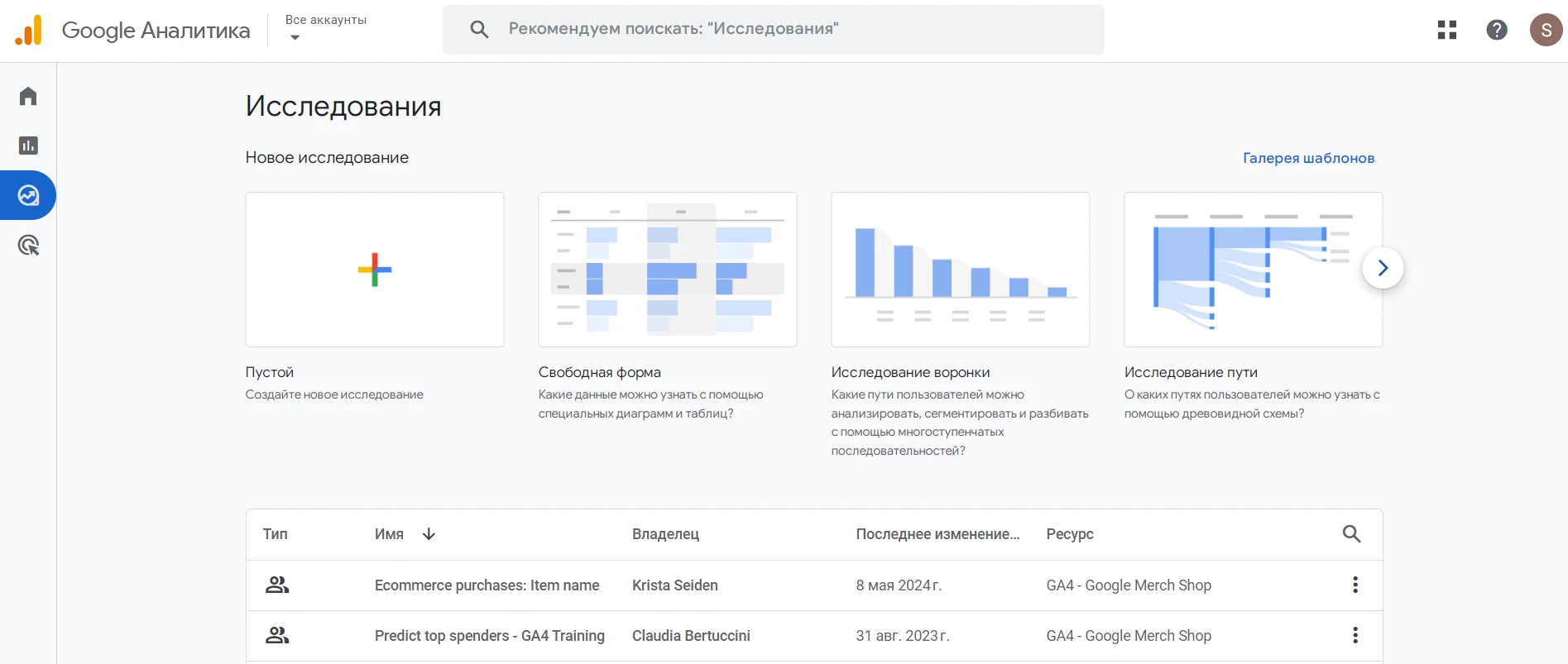Viewport: 1568px width, 664px height.
Task: Click the "Свободная форма" template title
Action: [x=600, y=372]
